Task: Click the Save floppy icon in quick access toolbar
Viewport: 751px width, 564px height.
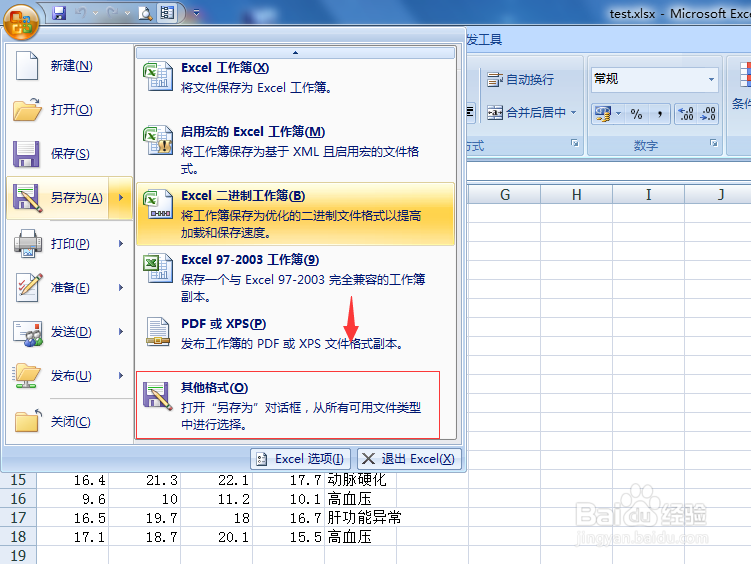Action: [x=59, y=13]
